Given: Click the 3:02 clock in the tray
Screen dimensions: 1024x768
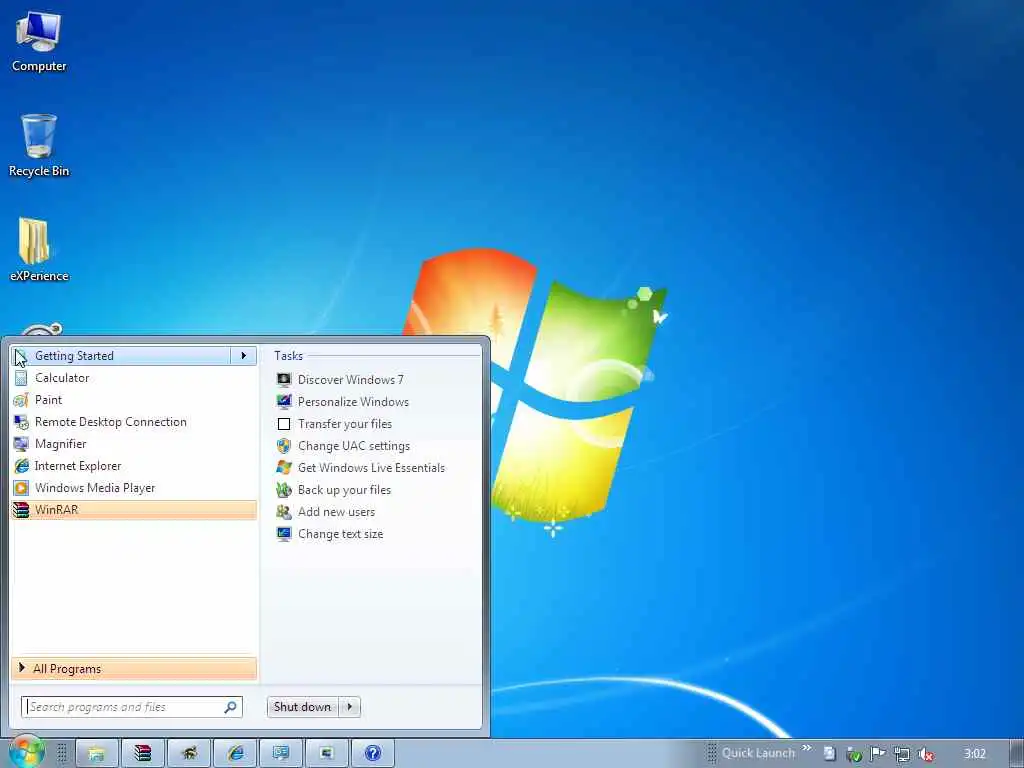Looking at the screenshot, I should click(975, 754).
